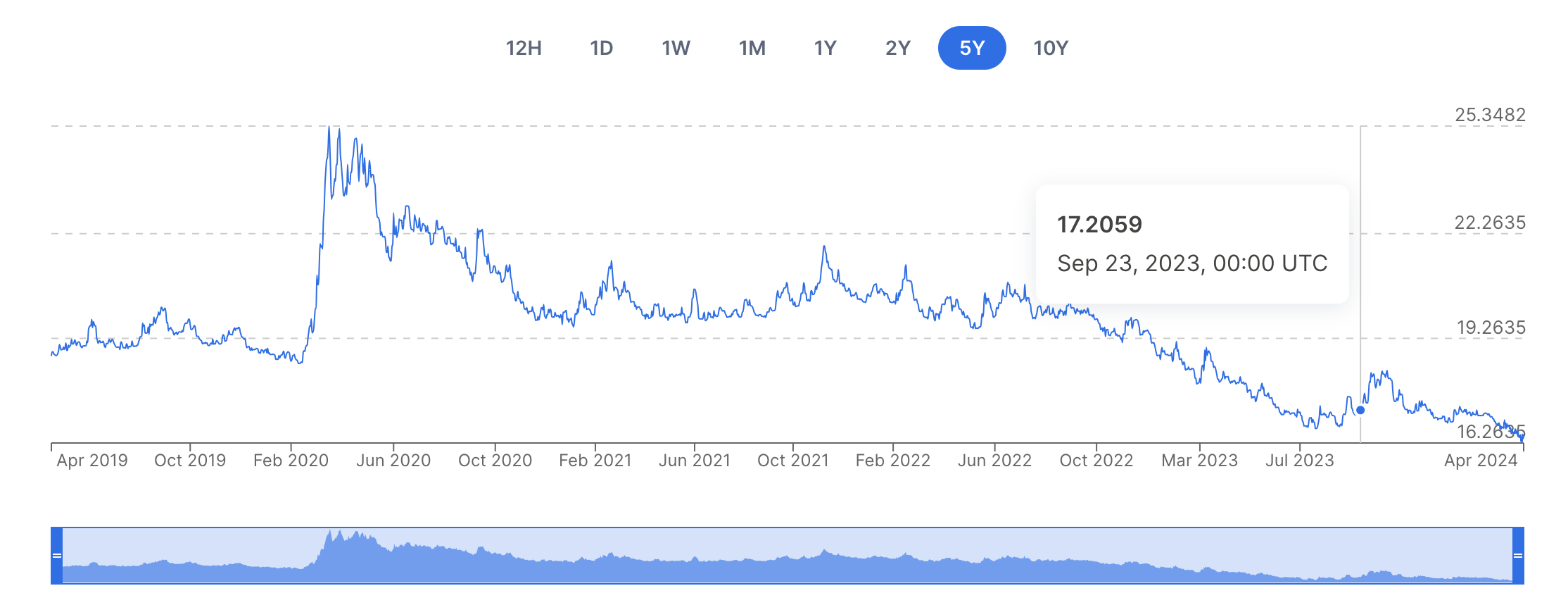Click the Apr 2024 axis label

point(1480,461)
